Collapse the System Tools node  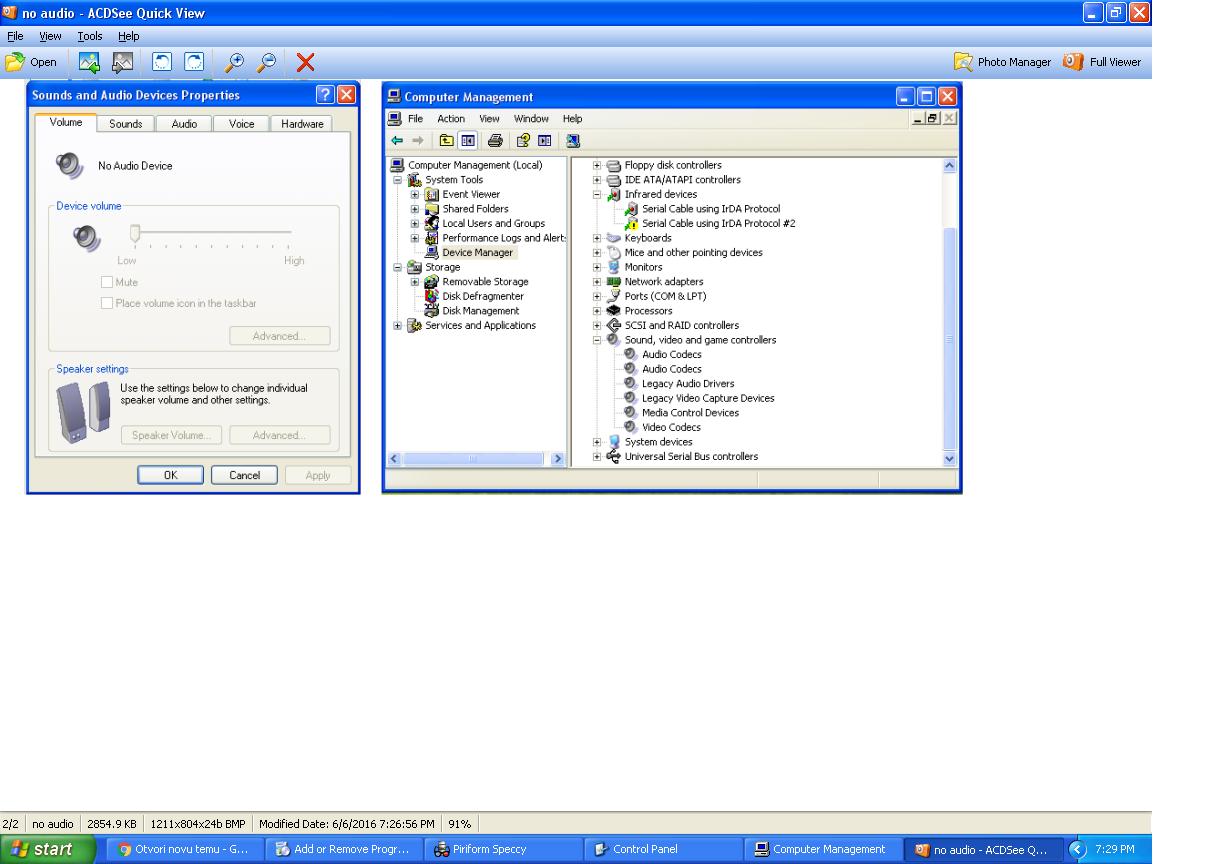click(x=397, y=180)
